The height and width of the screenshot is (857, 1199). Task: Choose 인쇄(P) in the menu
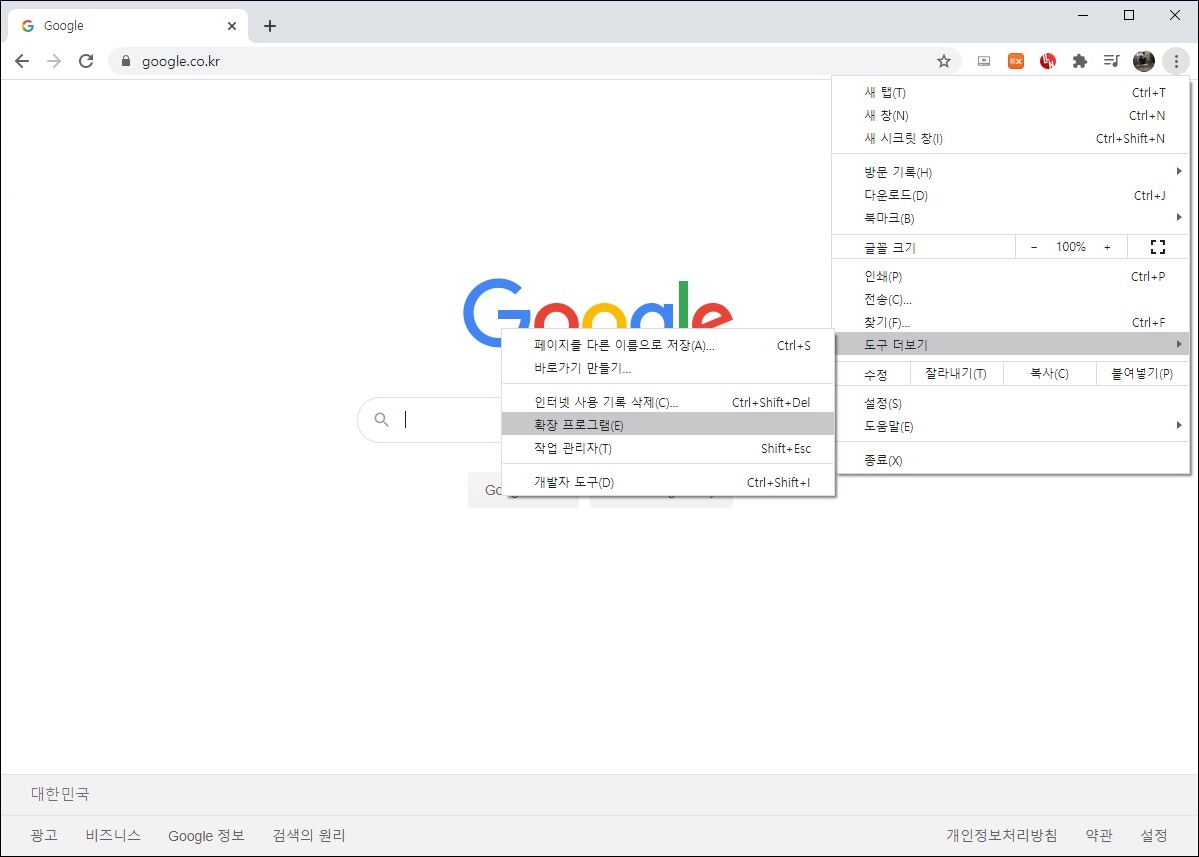pyautogui.click(x=1011, y=276)
